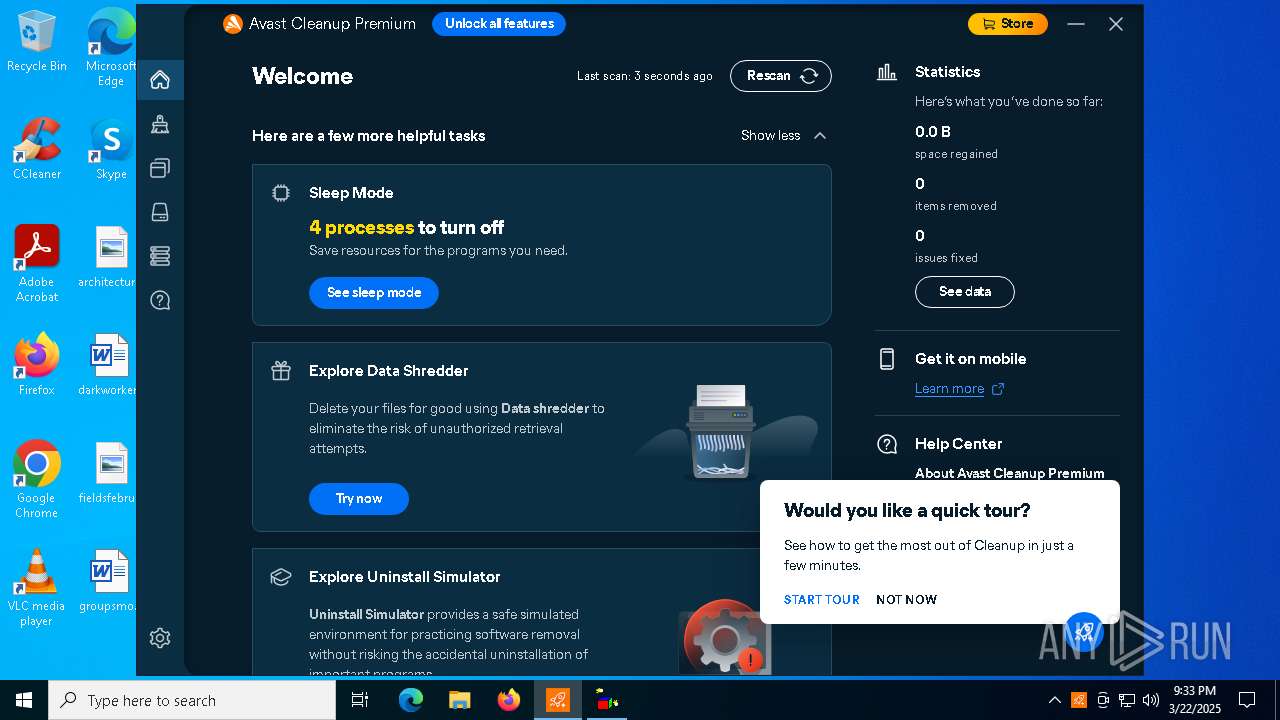Click the Rescan button
The width and height of the screenshot is (1280, 720).
pyautogui.click(x=781, y=76)
